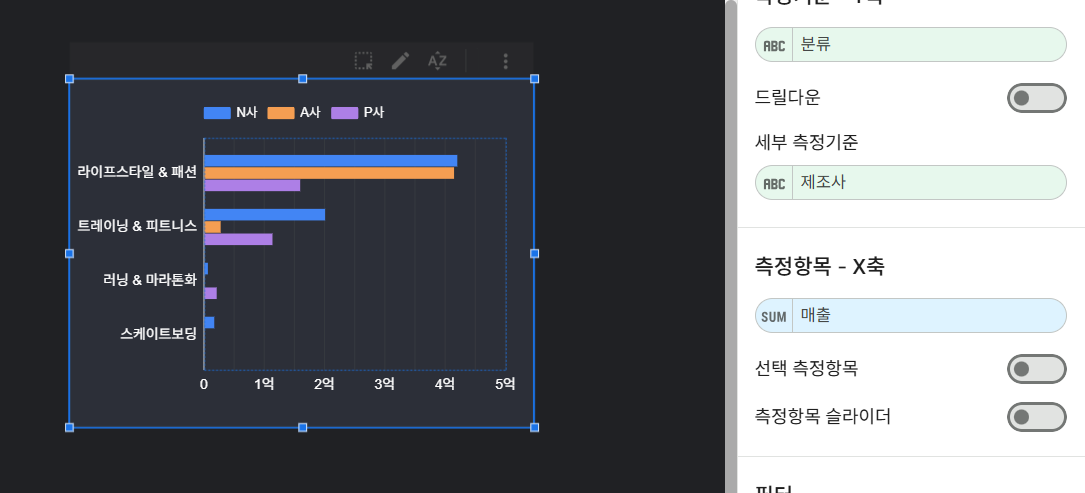Open the three-dot more options menu
The image size is (1085, 493).
pos(505,61)
